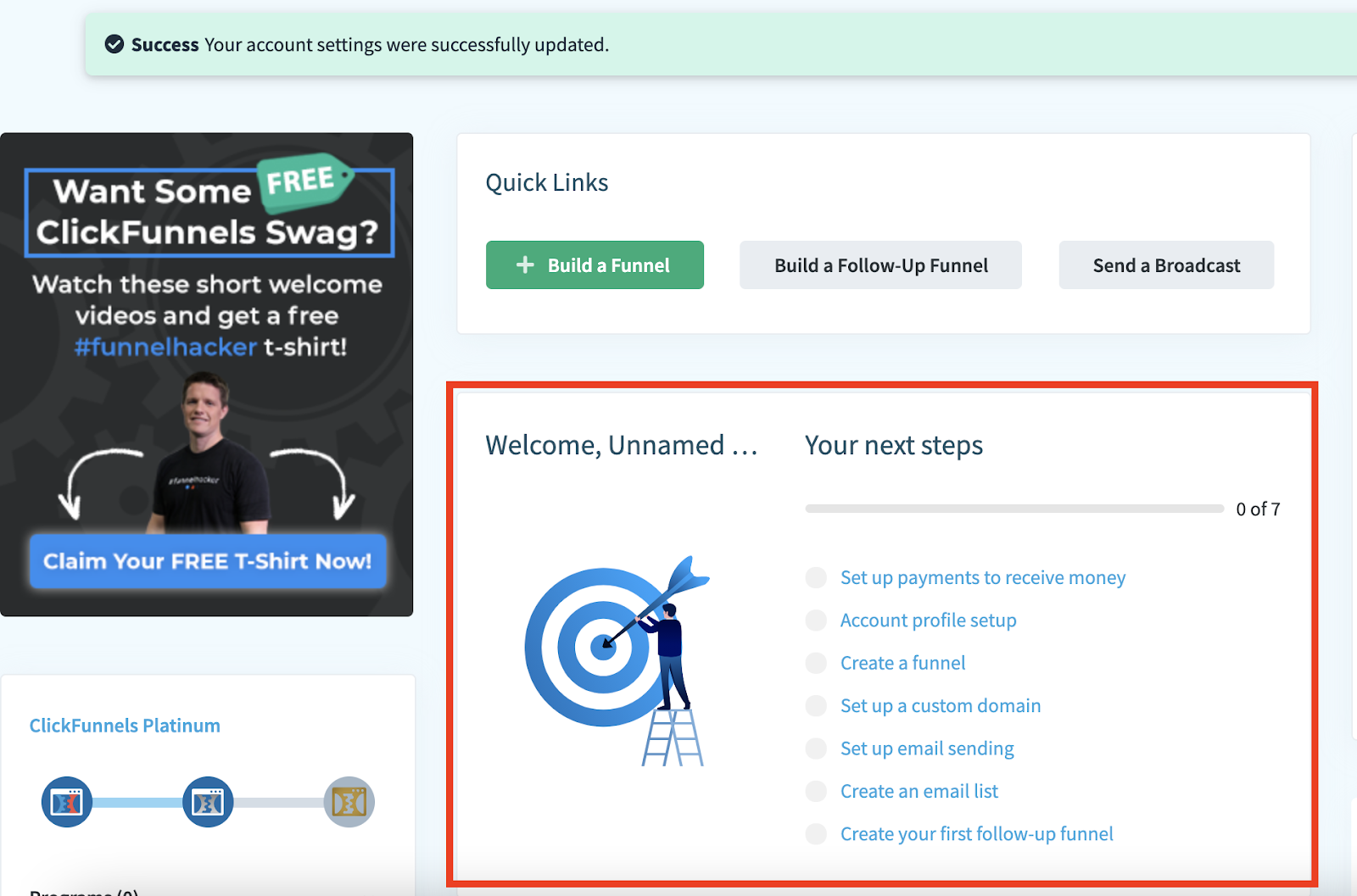Open Account profile setup link
Image resolution: width=1357 pixels, height=896 pixels.
[929, 621]
